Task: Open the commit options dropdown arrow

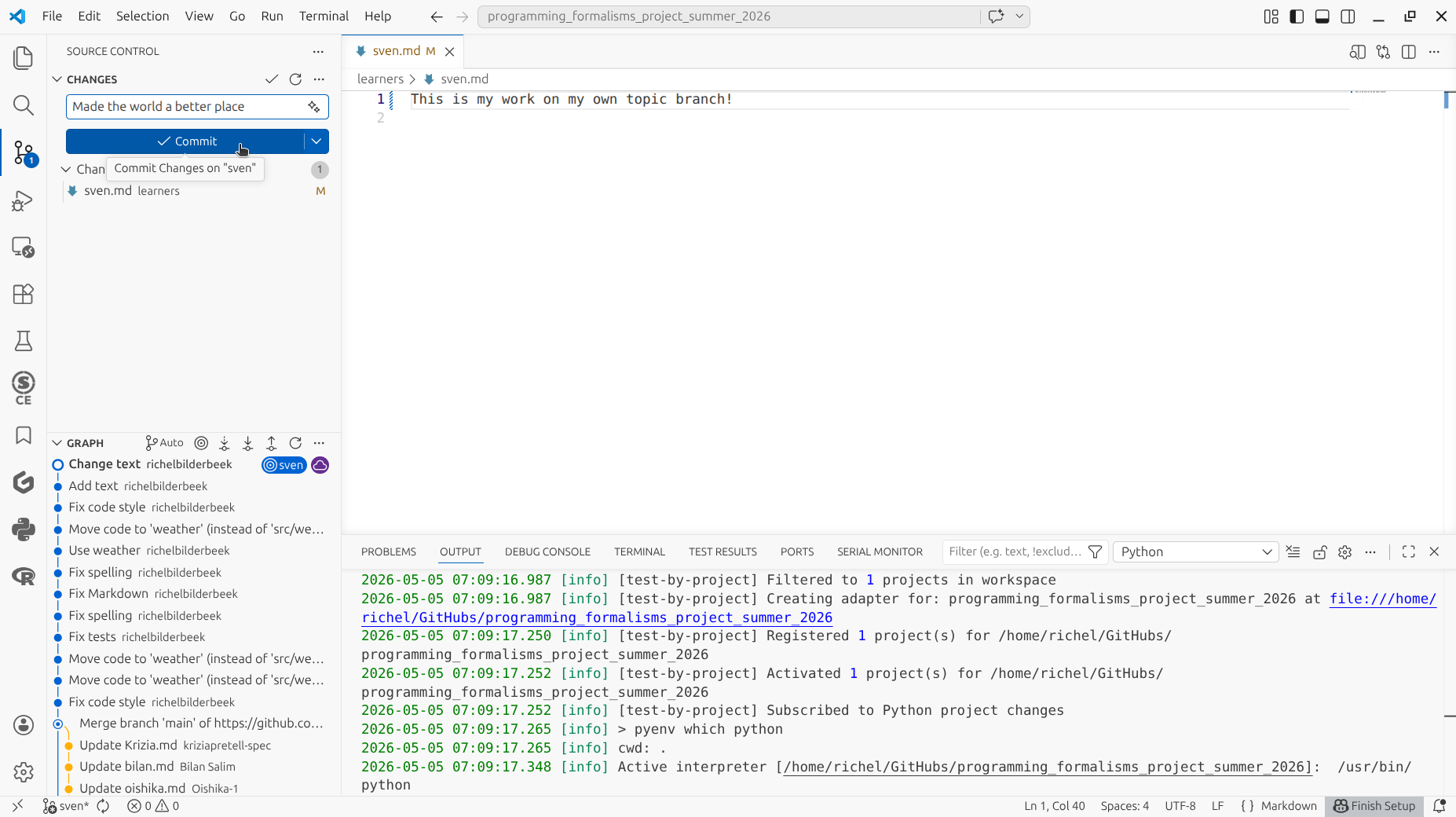Action: coord(316,141)
